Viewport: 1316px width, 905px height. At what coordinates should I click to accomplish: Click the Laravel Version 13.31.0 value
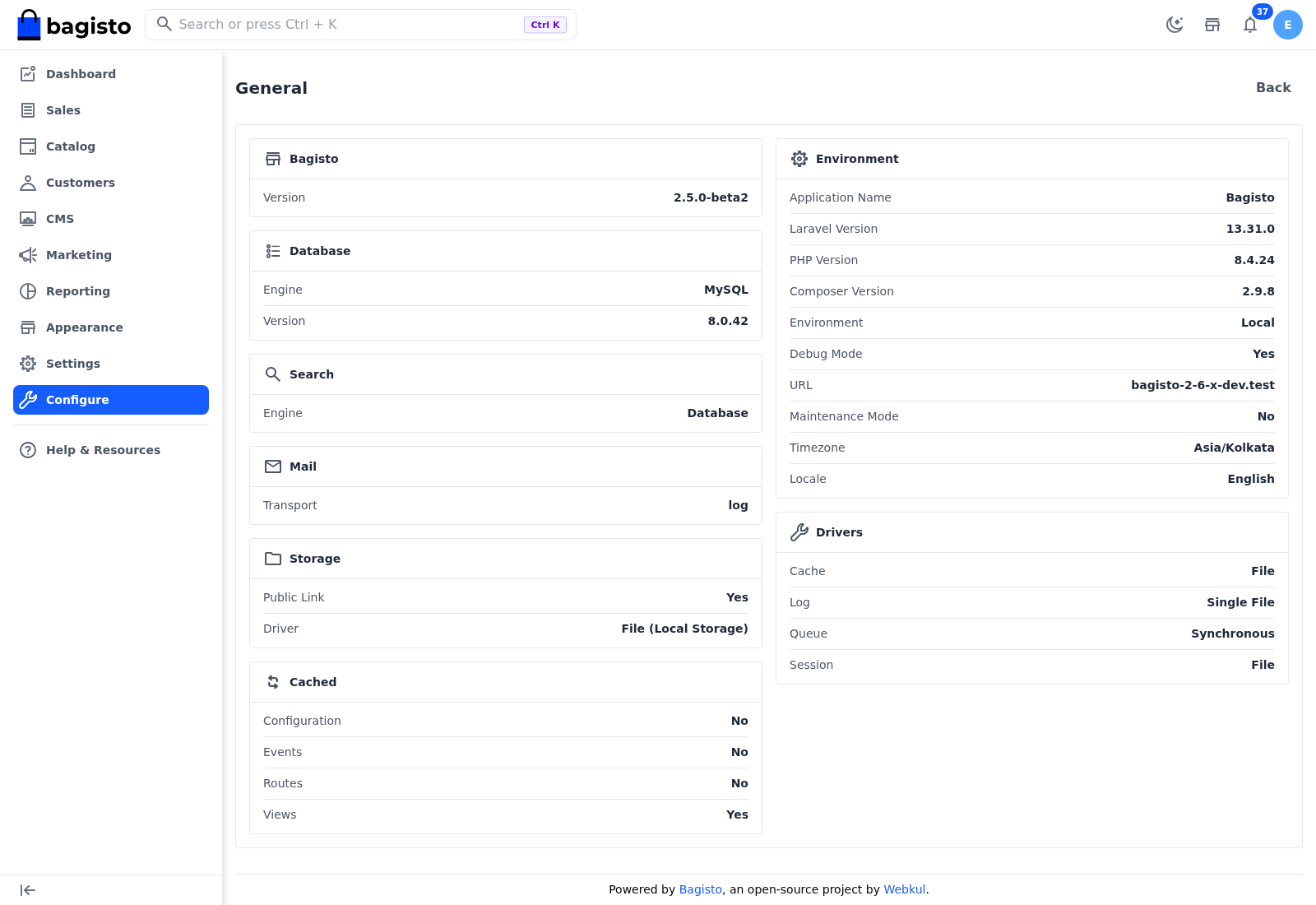coord(1250,229)
